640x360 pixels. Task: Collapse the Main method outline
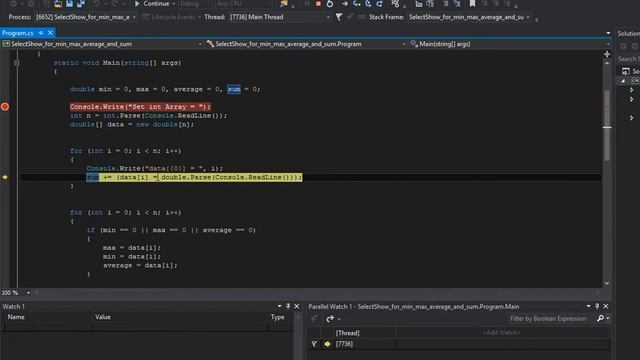point(17,63)
